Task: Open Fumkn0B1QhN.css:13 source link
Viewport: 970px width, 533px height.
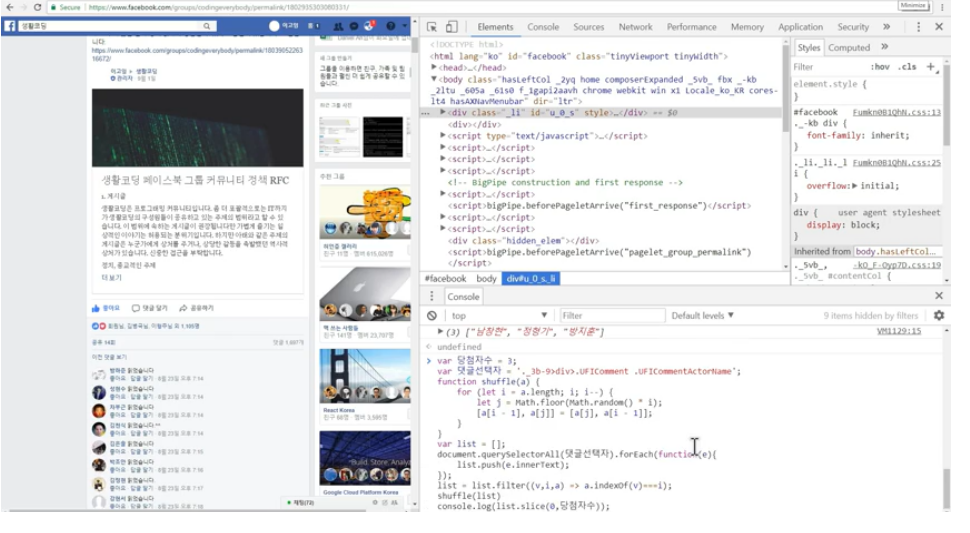Action: [x=896, y=112]
